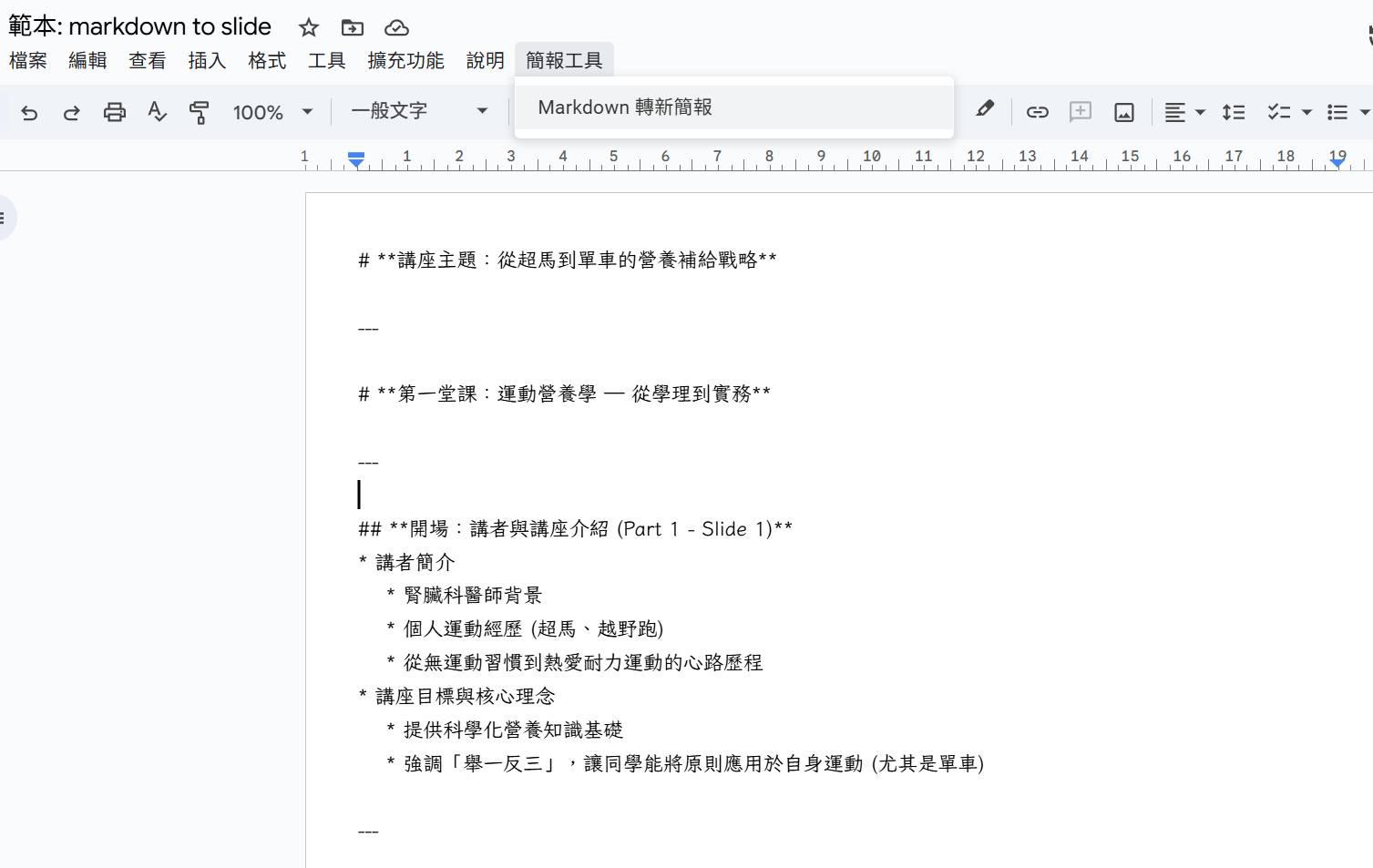The height and width of the screenshot is (868, 1373).
Task: Insert image from toolbar icon
Action: (1124, 112)
